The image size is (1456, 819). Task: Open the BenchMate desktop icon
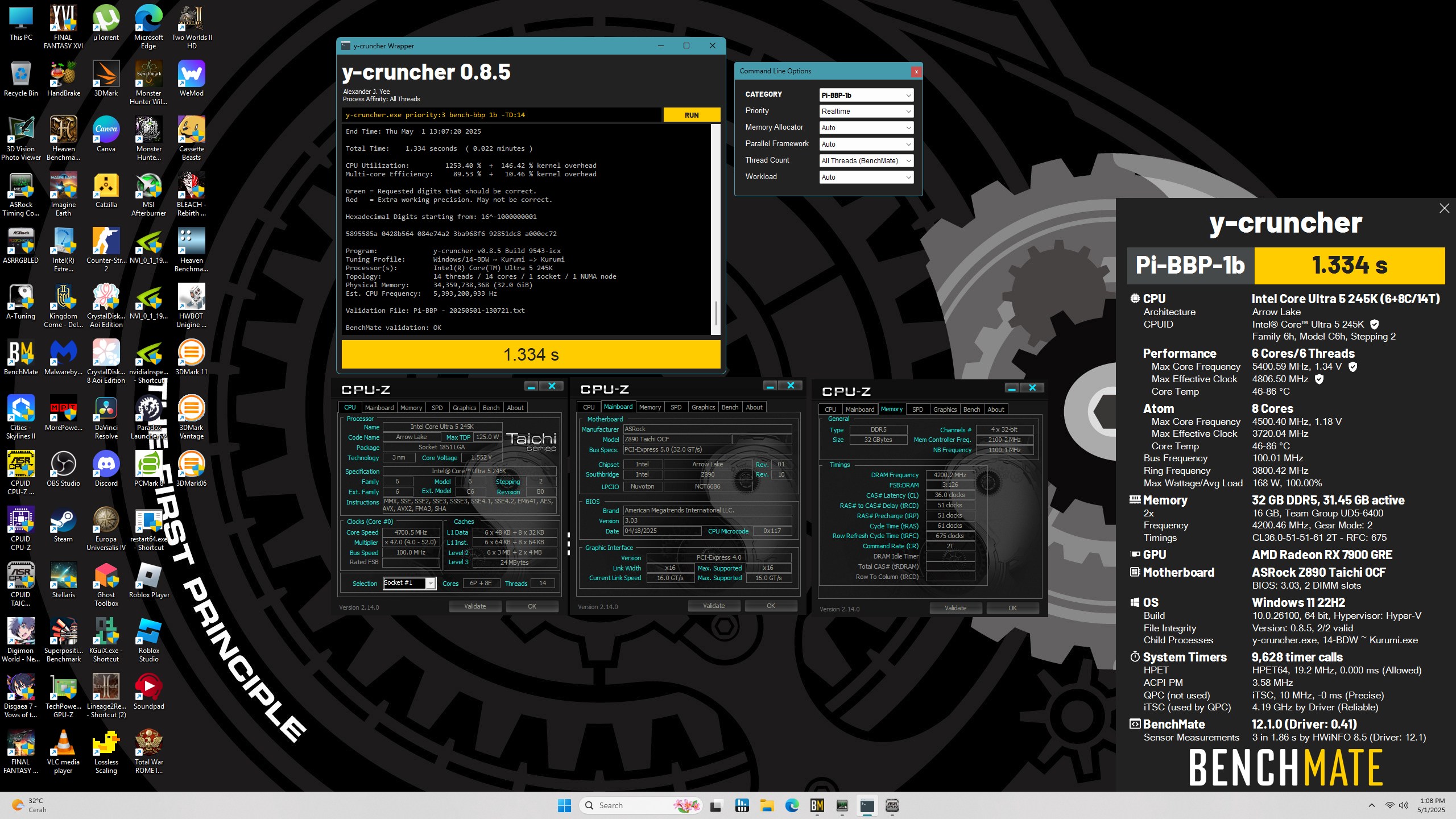point(21,358)
